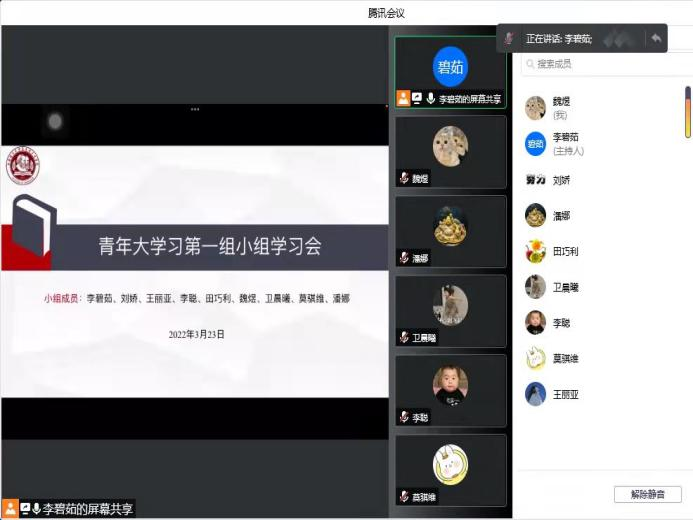Click orange host icon on 李碧茹's tile
The height and width of the screenshot is (520, 693).
[403, 99]
